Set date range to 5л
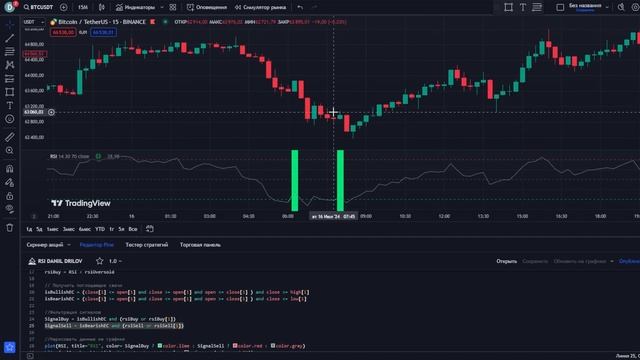The width and height of the screenshot is (640, 360). click(121, 229)
